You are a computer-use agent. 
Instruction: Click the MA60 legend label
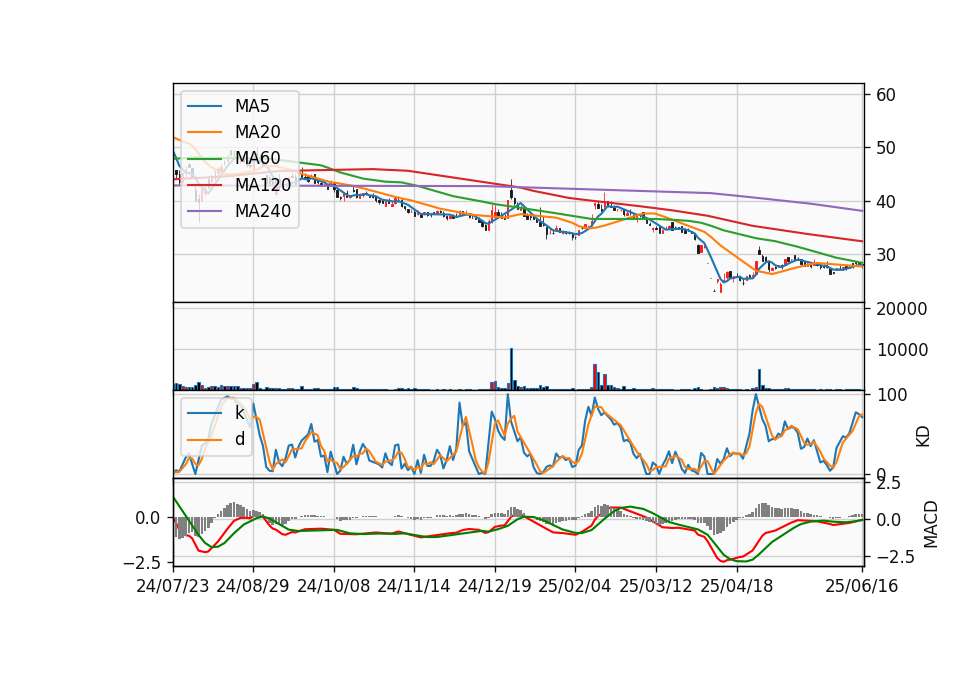point(257,159)
